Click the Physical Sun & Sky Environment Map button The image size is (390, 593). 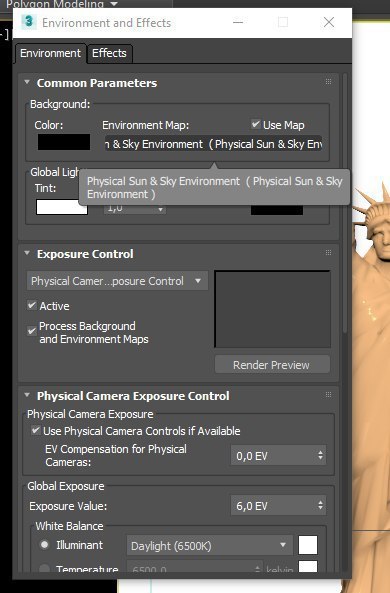point(213,144)
